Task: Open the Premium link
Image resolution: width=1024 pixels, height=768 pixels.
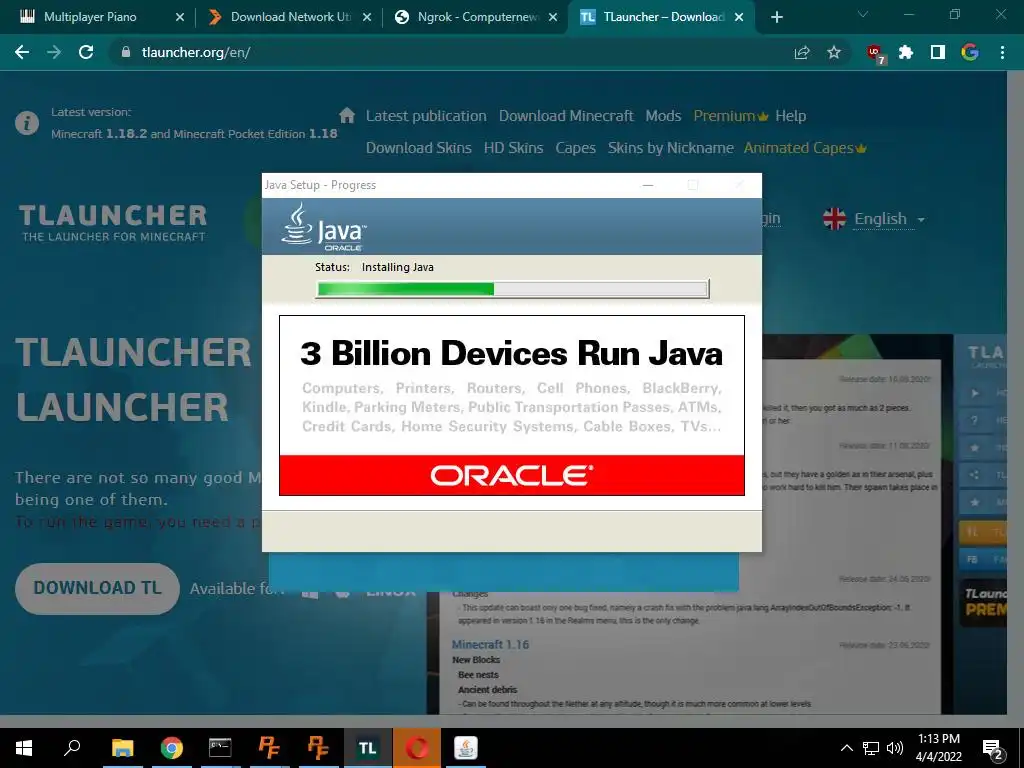Action: [x=730, y=116]
